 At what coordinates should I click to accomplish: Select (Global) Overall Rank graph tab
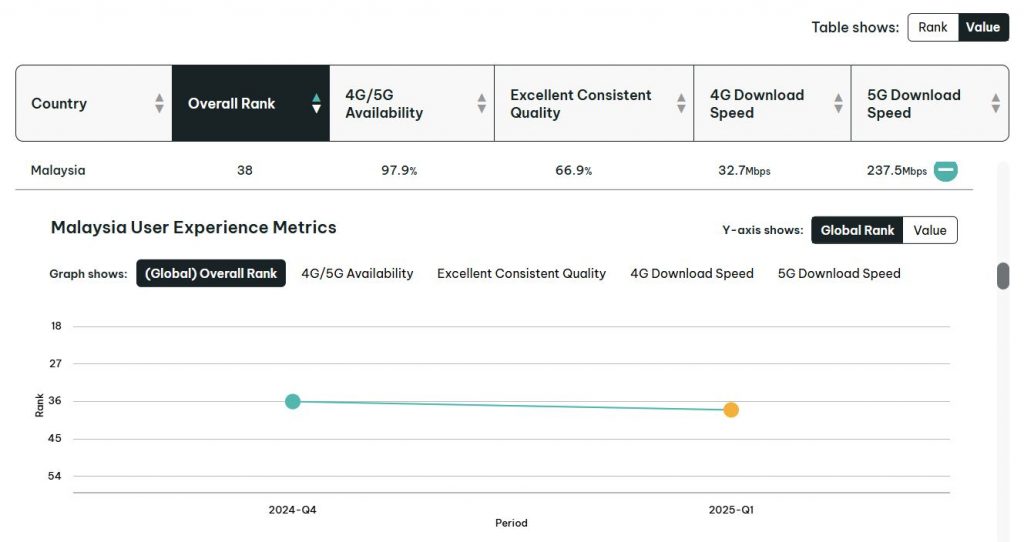point(211,273)
